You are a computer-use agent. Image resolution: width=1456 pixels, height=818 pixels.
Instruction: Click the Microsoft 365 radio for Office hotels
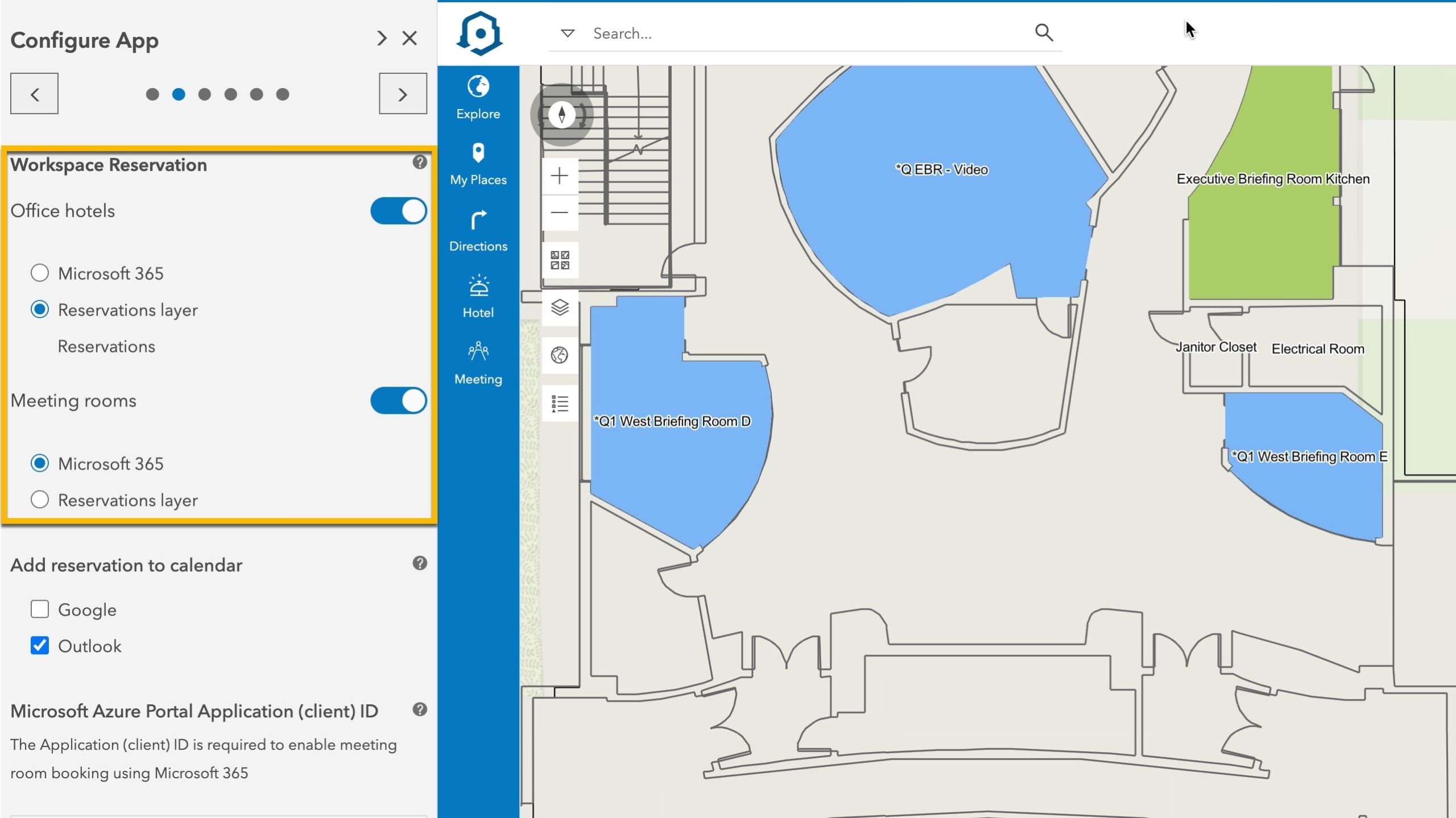[39, 273]
